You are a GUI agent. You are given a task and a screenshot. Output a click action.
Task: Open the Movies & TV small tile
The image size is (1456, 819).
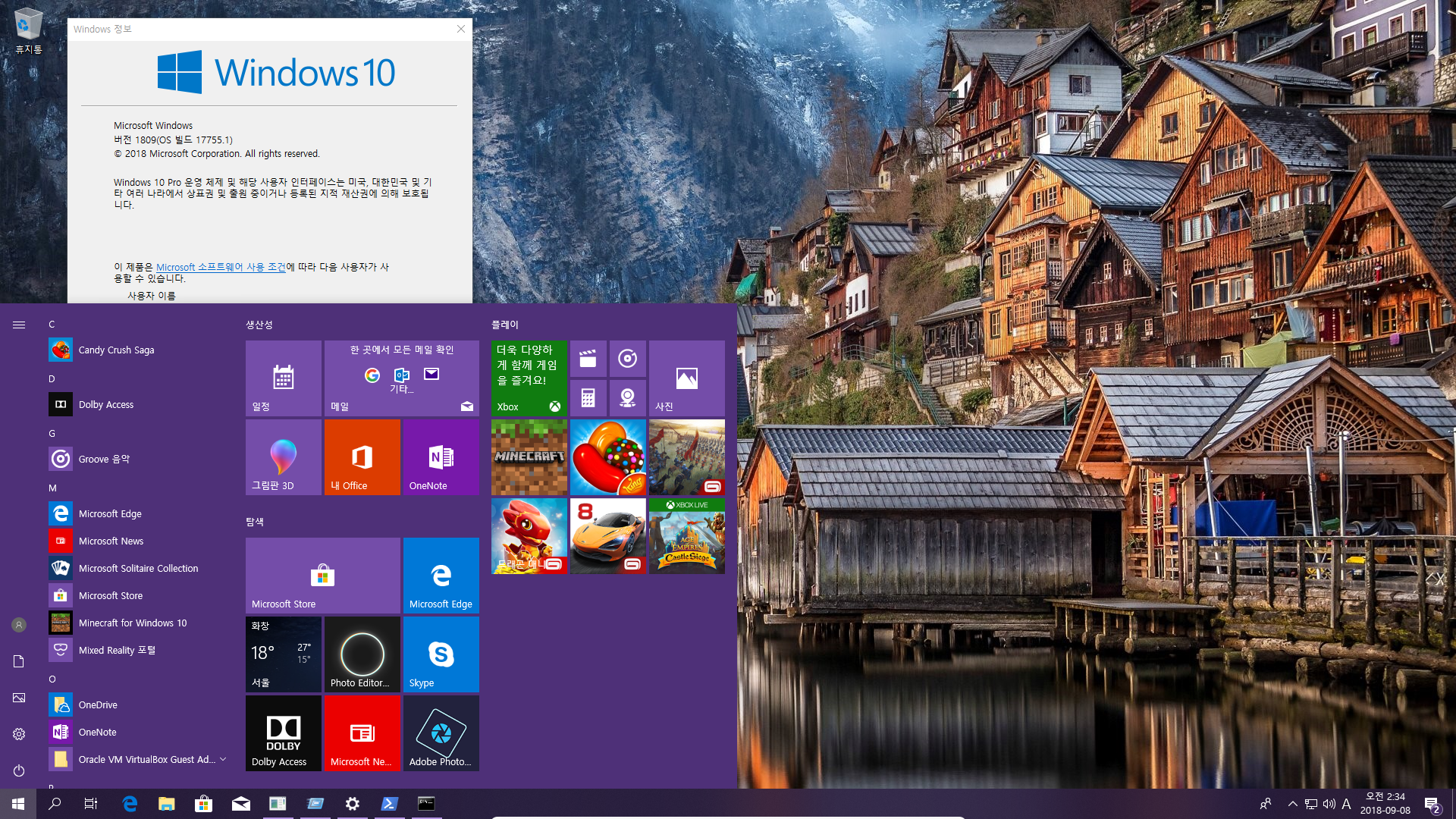coord(588,359)
